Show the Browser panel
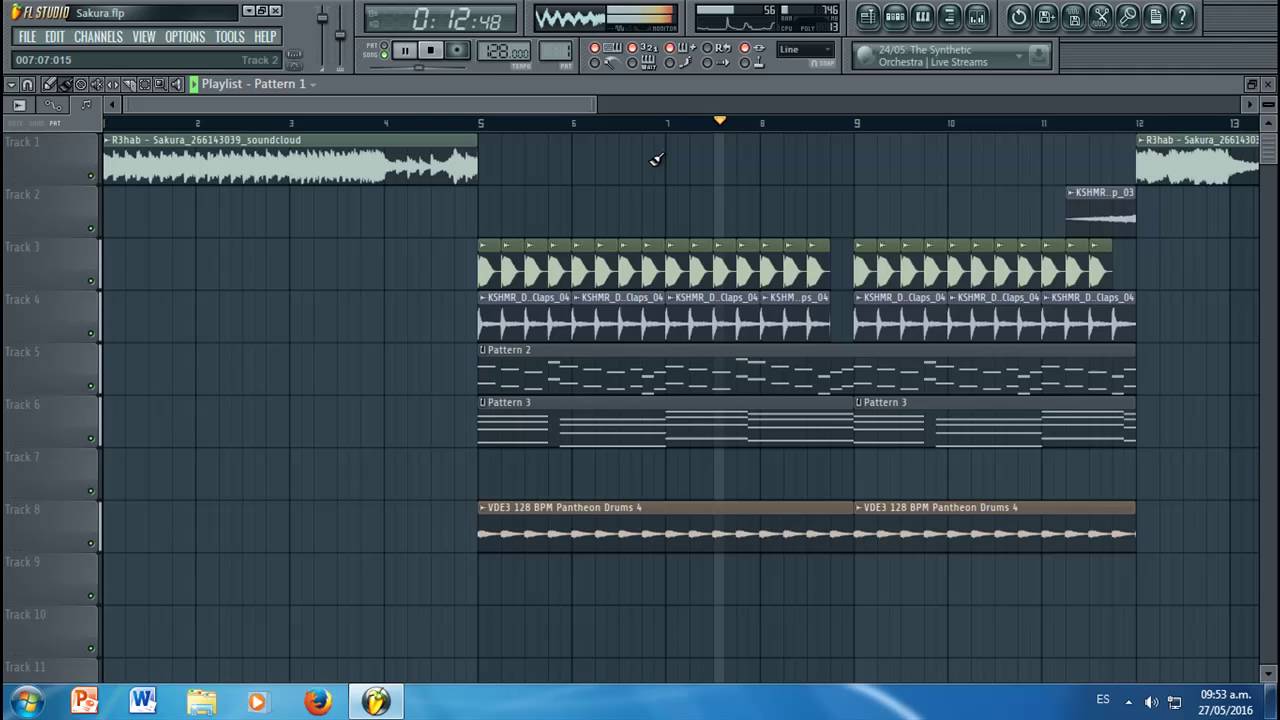The width and height of the screenshot is (1280, 720). point(949,16)
